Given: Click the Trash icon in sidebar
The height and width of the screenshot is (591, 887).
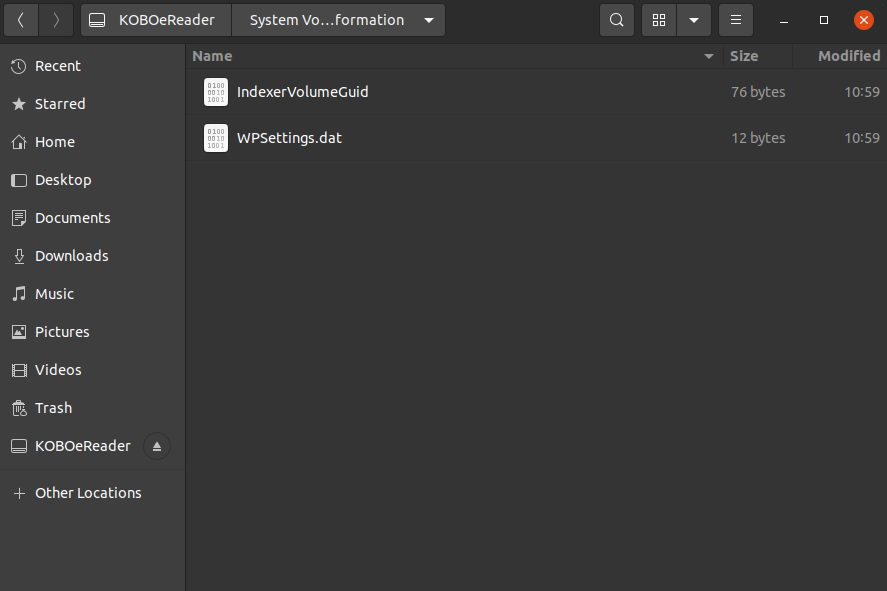Looking at the screenshot, I should coord(19,408).
